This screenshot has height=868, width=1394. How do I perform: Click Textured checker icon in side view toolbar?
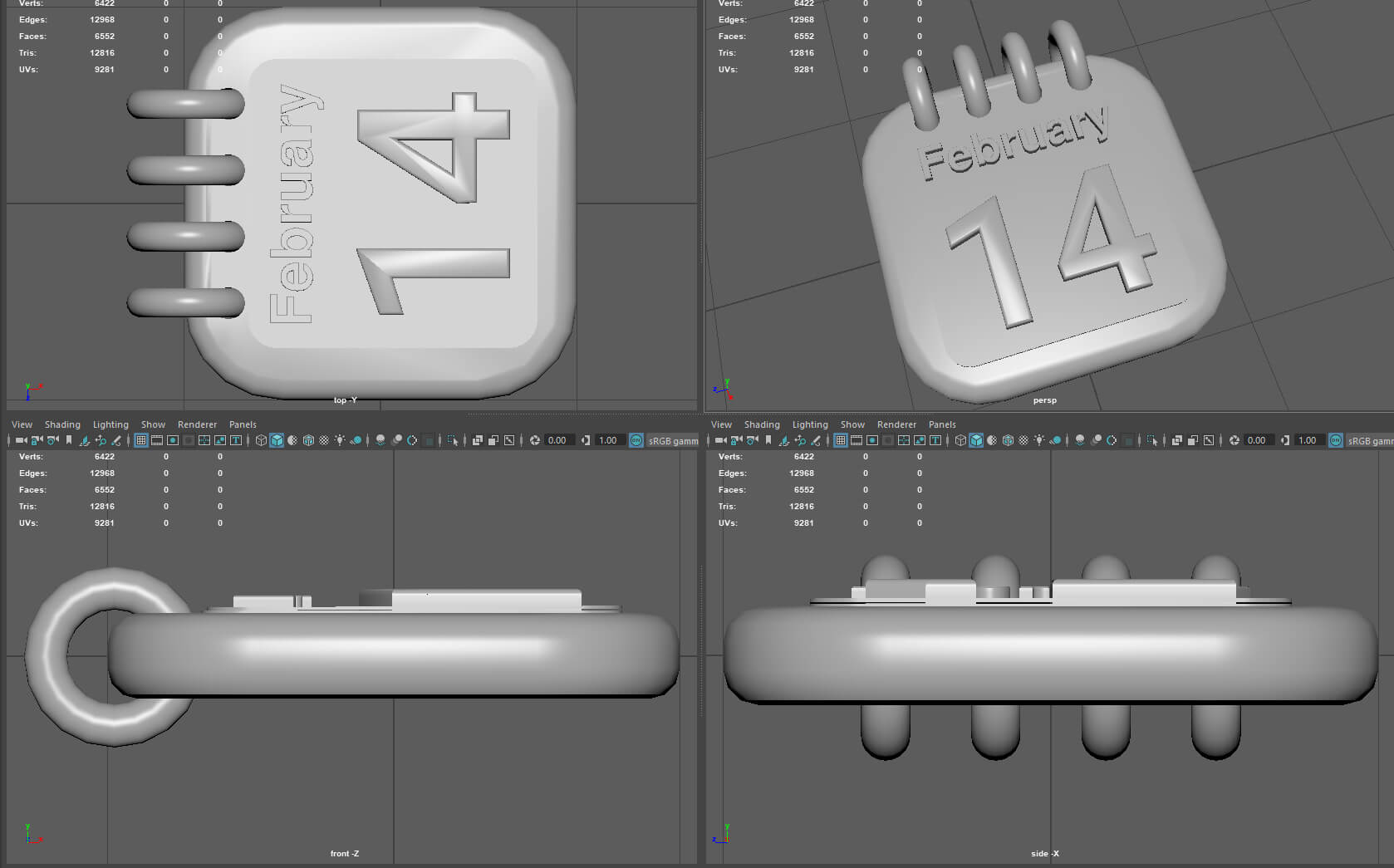1023,440
